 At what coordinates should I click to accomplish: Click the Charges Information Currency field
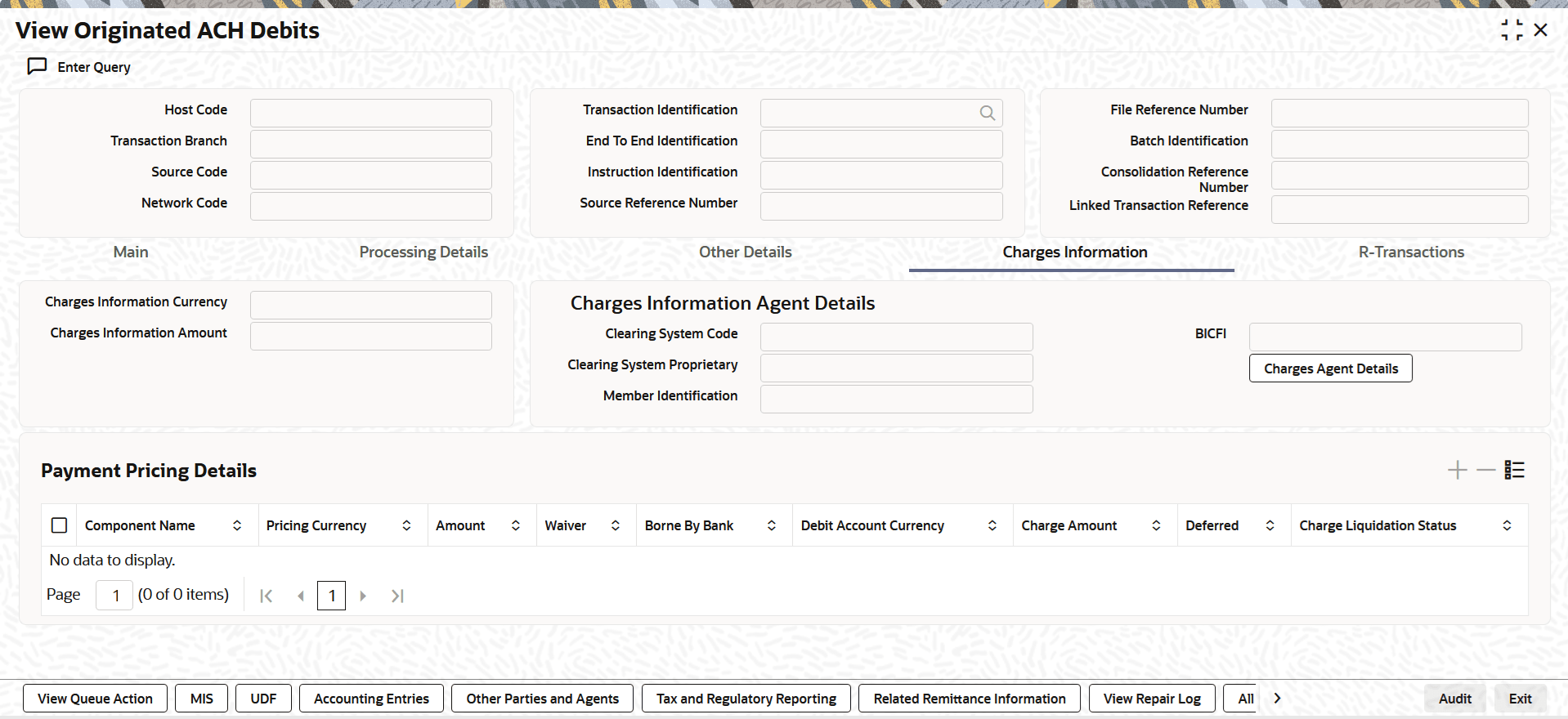(371, 305)
